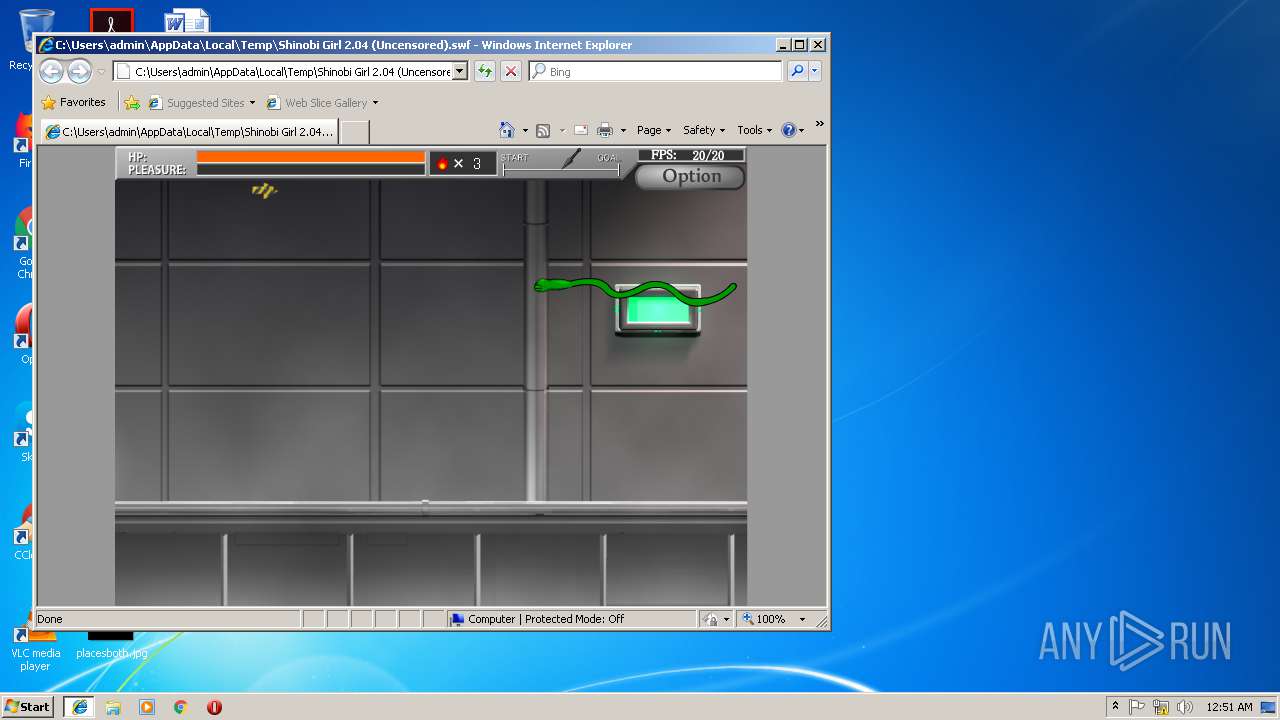Click the FPS 20/20 readout

click(691, 155)
